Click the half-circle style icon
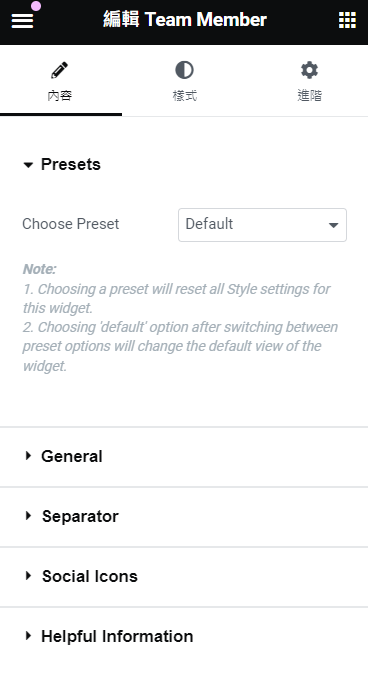Image resolution: width=368 pixels, height=689 pixels. (x=184, y=70)
